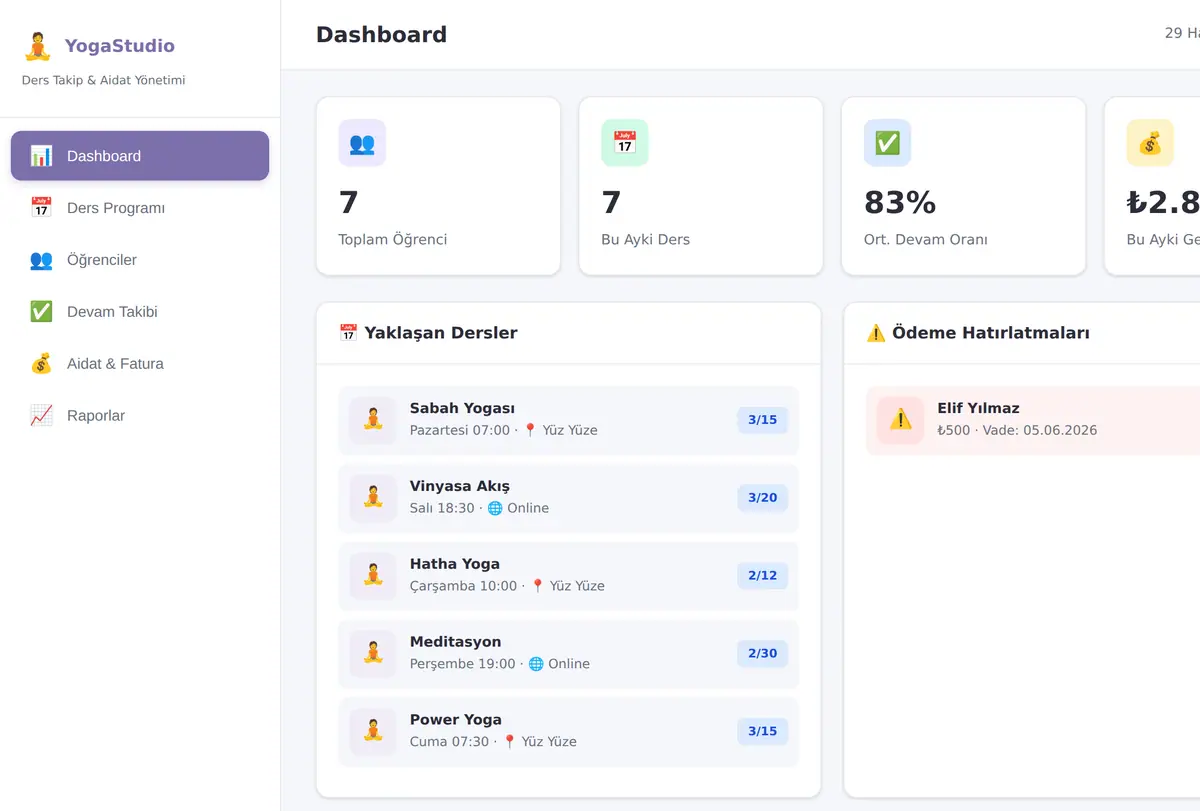Viewport: 1200px width, 811px height.
Task: Open the Öğrenciler page in sidebar
Action: [140, 260]
